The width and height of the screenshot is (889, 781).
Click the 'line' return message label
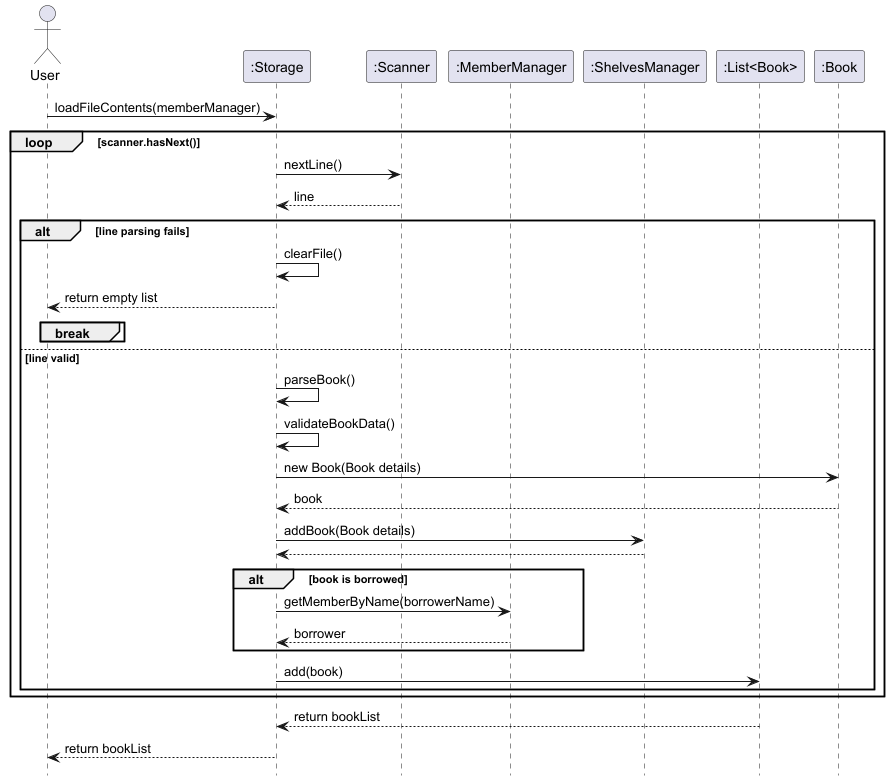pos(304,197)
